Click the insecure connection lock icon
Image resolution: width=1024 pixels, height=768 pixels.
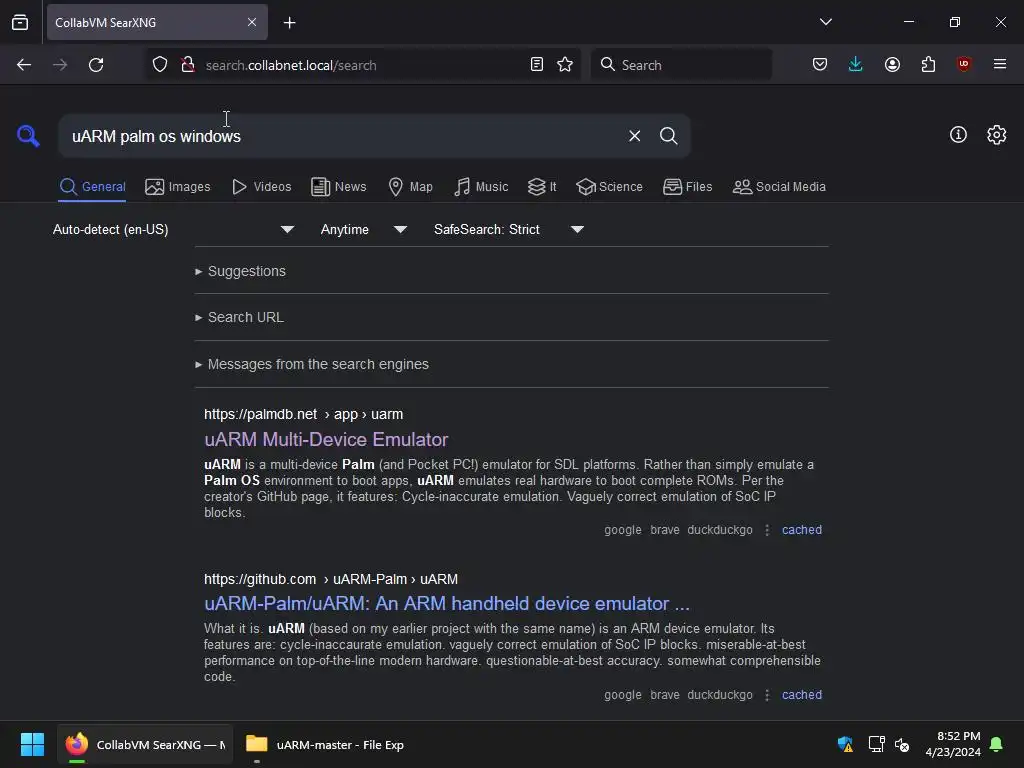pos(188,65)
